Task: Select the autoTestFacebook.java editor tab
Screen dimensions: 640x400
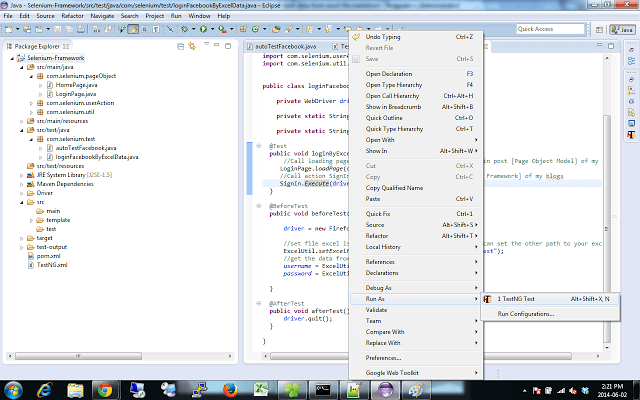Action: click(x=285, y=47)
